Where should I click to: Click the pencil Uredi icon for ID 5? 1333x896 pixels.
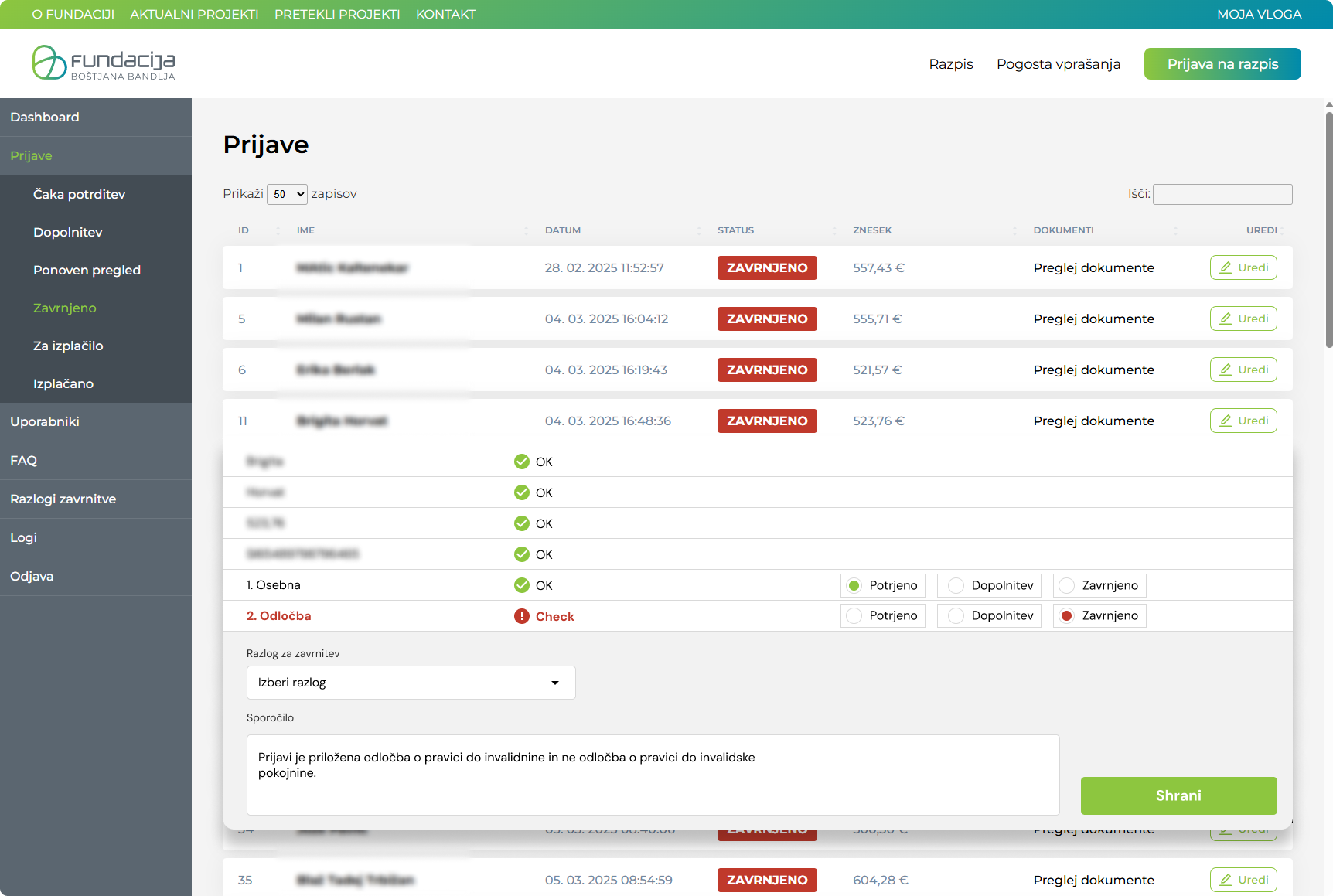(1226, 319)
